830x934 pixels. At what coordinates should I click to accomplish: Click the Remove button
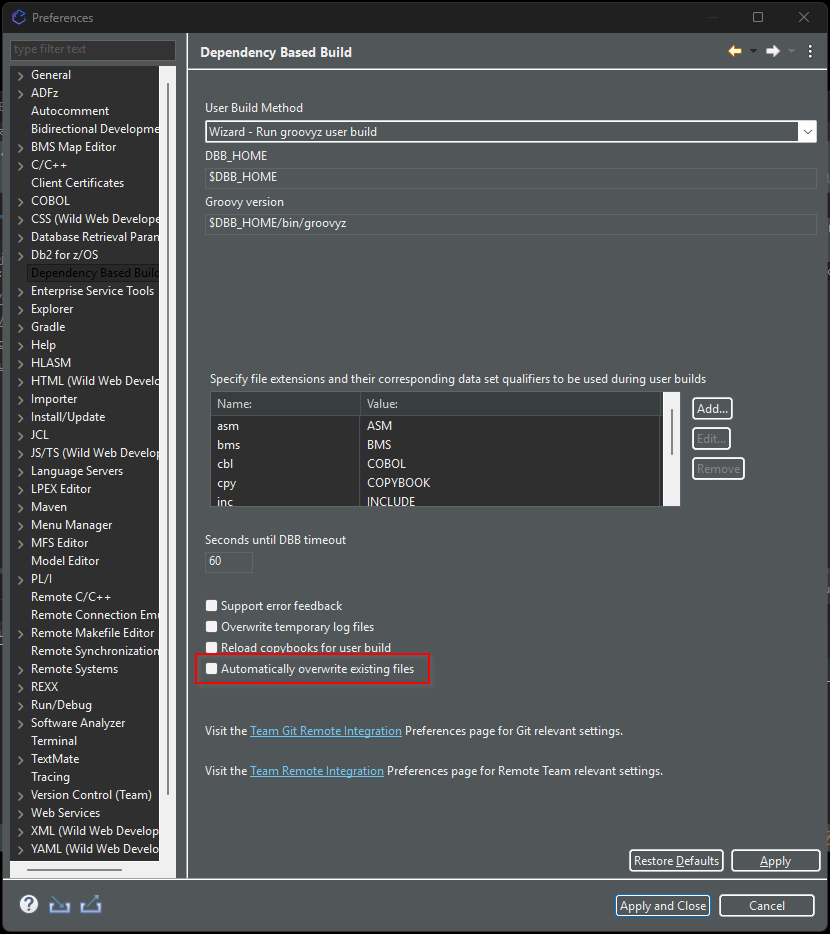point(718,469)
